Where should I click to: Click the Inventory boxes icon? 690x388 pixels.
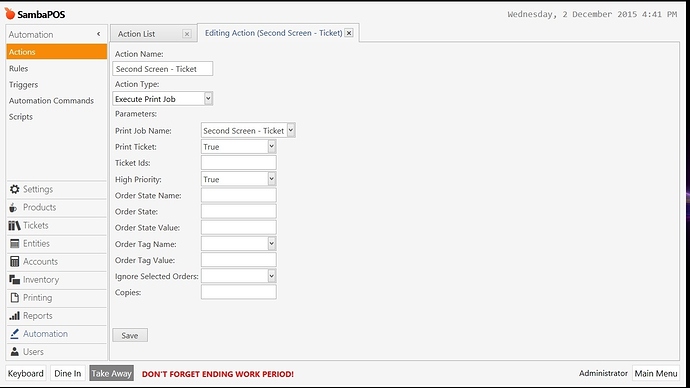click(15, 279)
